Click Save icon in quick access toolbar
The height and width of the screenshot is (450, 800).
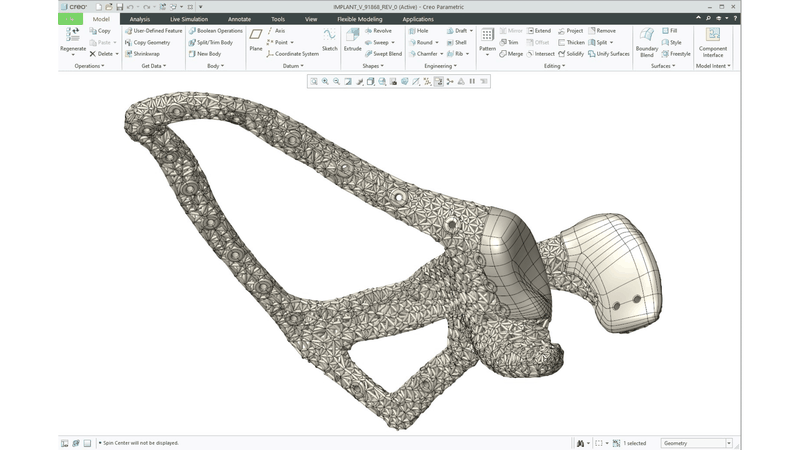pyautogui.click(x=119, y=7)
